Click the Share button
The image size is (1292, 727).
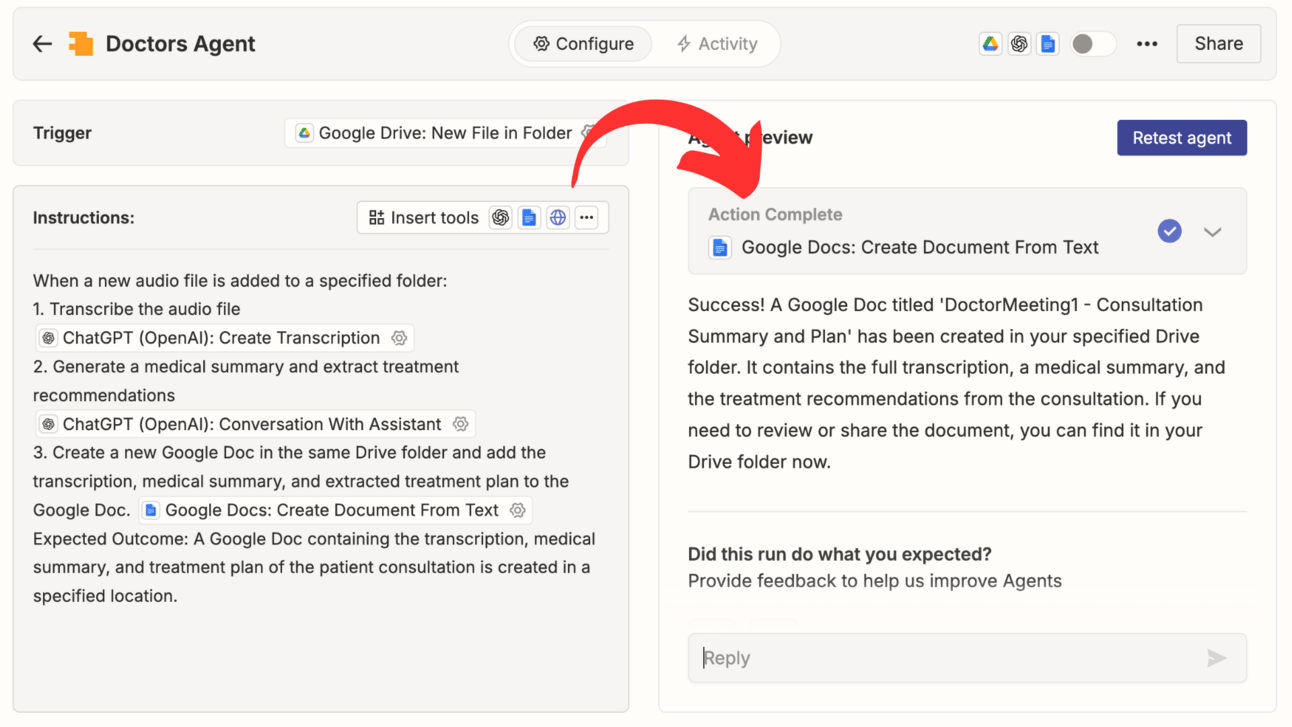[1218, 44]
